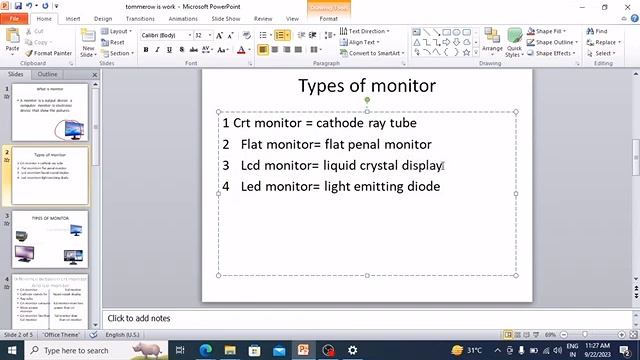Open PowerPoint Help question mark
This screenshot has height=360, width=640.
point(635,18)
